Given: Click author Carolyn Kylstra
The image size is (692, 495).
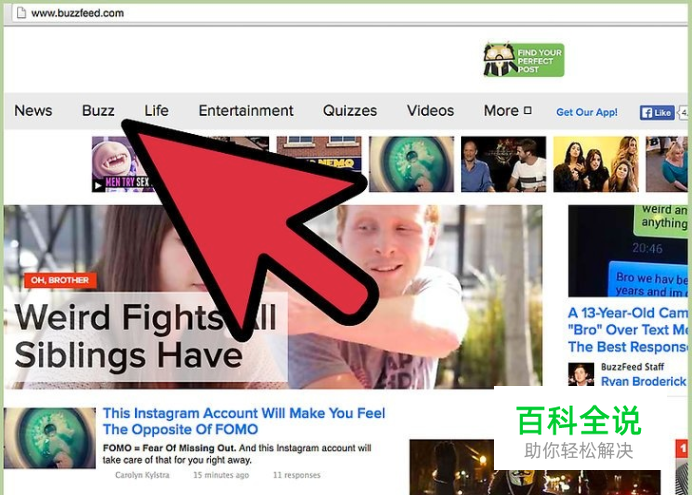Looking at the screenshot, I should [x=142, y=475].
